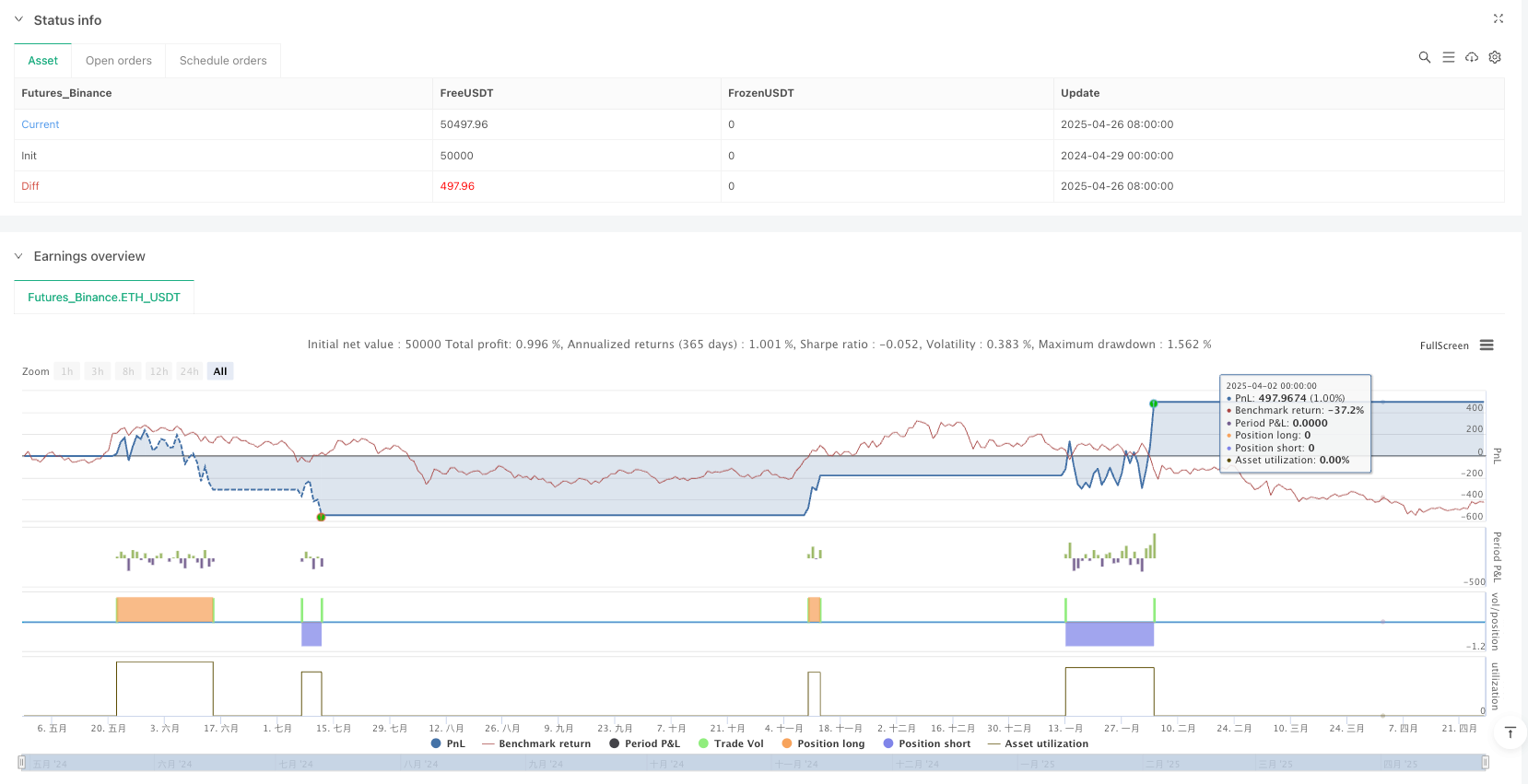Toggle the Position long legend
1528x784 pixels.
(x=823, y=743)
